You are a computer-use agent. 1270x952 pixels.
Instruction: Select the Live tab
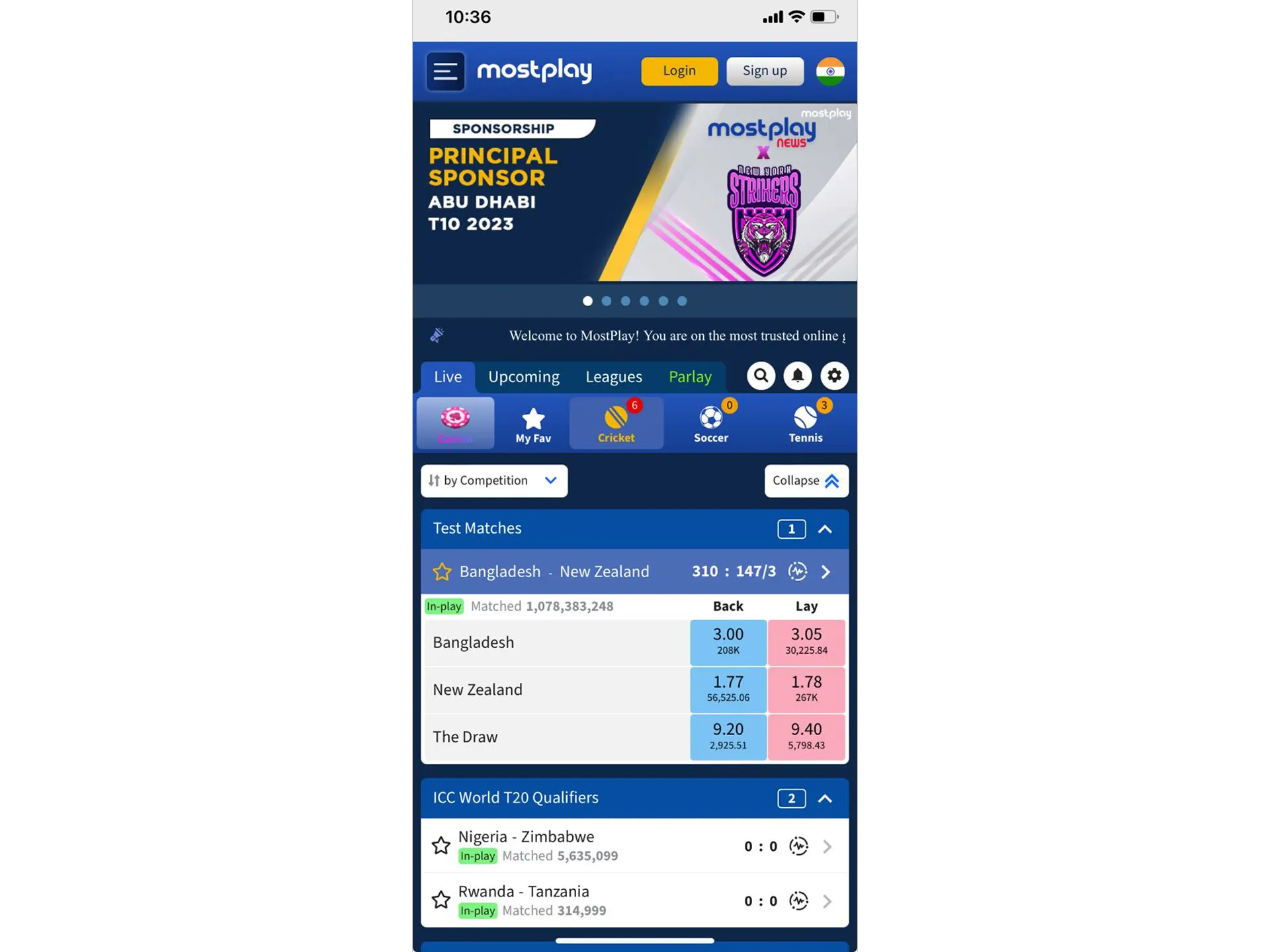pyautogui.click(x=448, y=375)
